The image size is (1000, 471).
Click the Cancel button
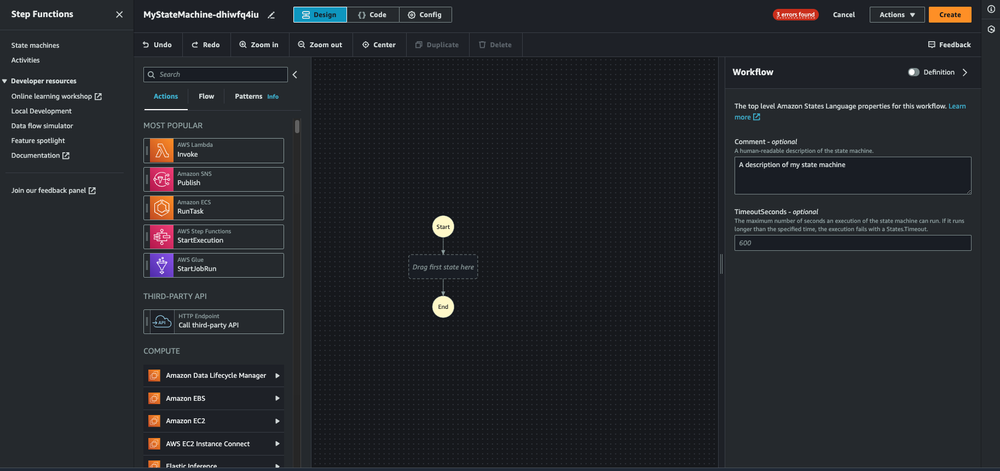click(x=844, y=15)
